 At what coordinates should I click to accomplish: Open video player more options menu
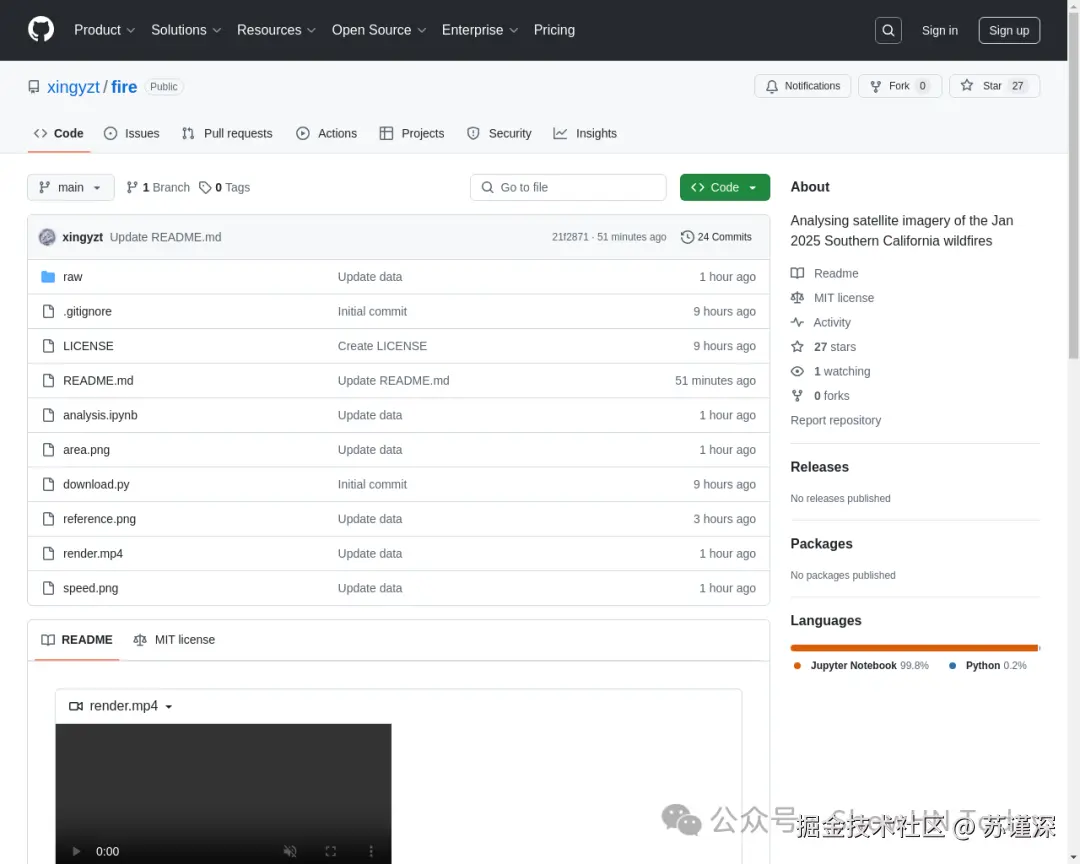(371, 852)
